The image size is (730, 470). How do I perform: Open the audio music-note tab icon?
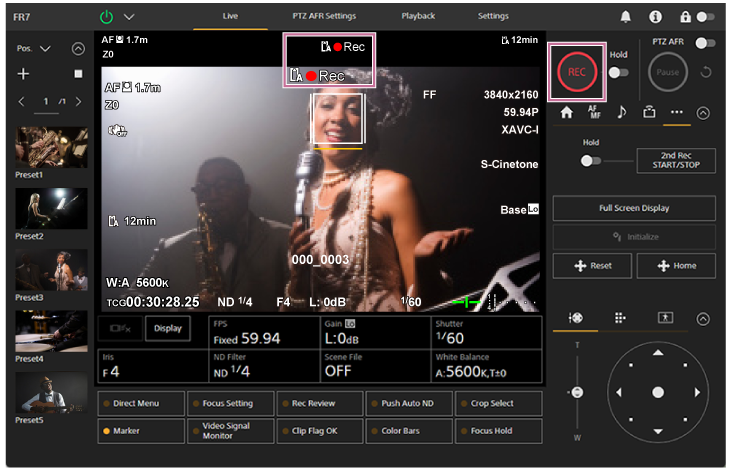pyautogui.click(x=621, y=112)
